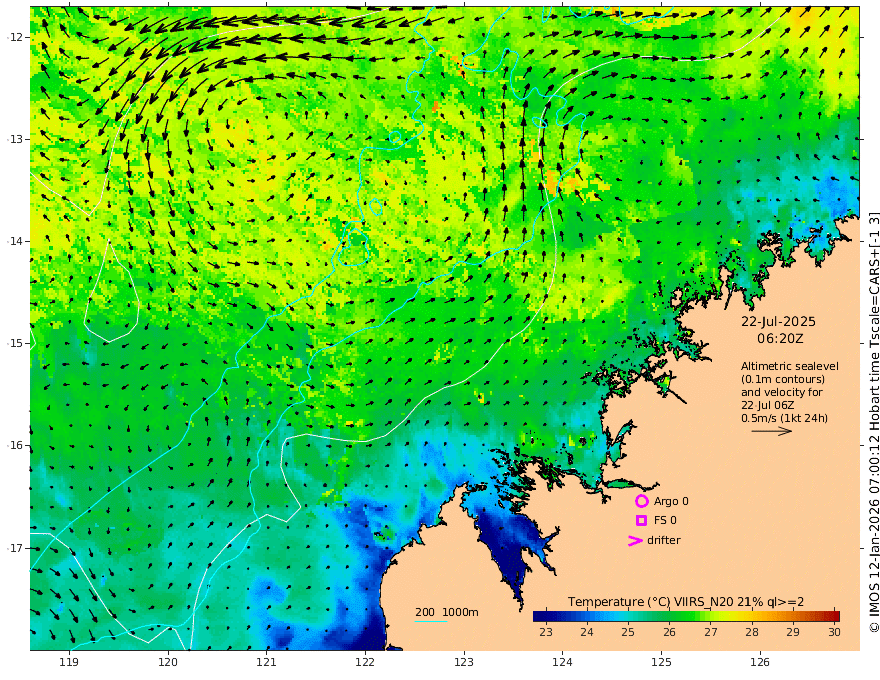Click longitude axis label 123
This screenshot has height=680, width=880.
pos(464,662)
